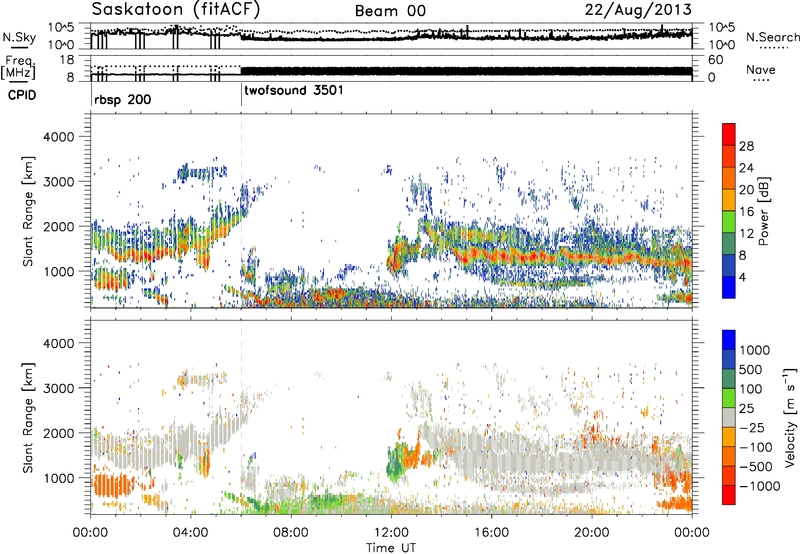Click the 'Beam 00' label

[390, 11]
